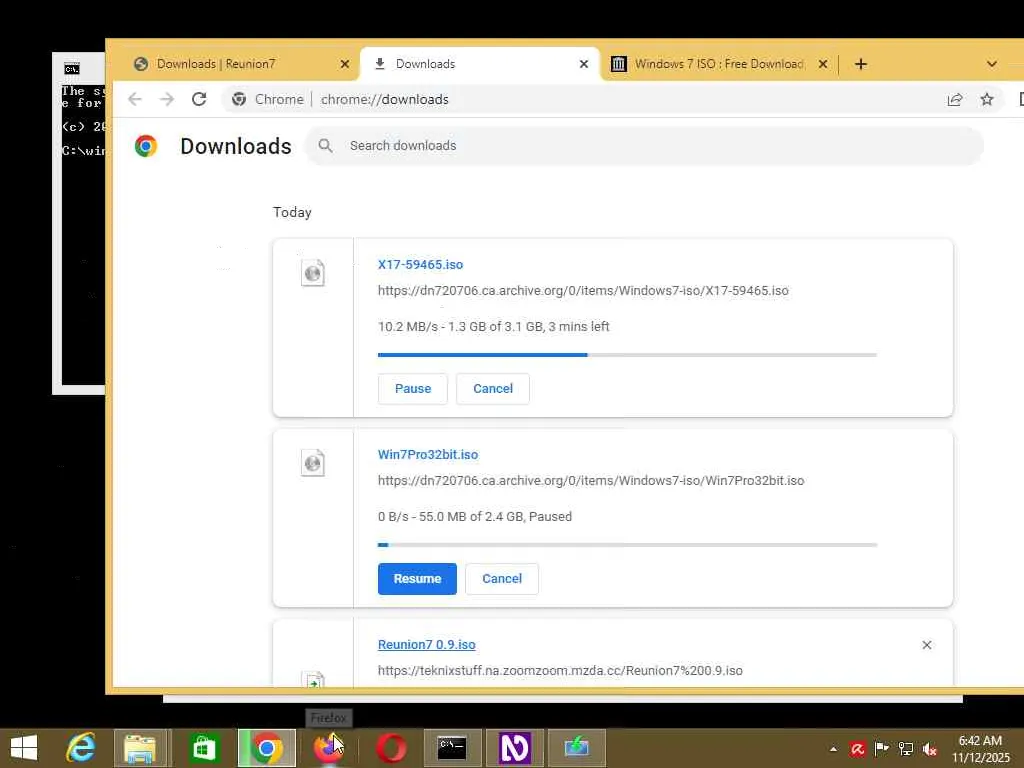The height and width of the screenshot is (768, 1024).
Task: Click the Reunion7 0.9.iso source URL
Action: click(x=560, y=671)
